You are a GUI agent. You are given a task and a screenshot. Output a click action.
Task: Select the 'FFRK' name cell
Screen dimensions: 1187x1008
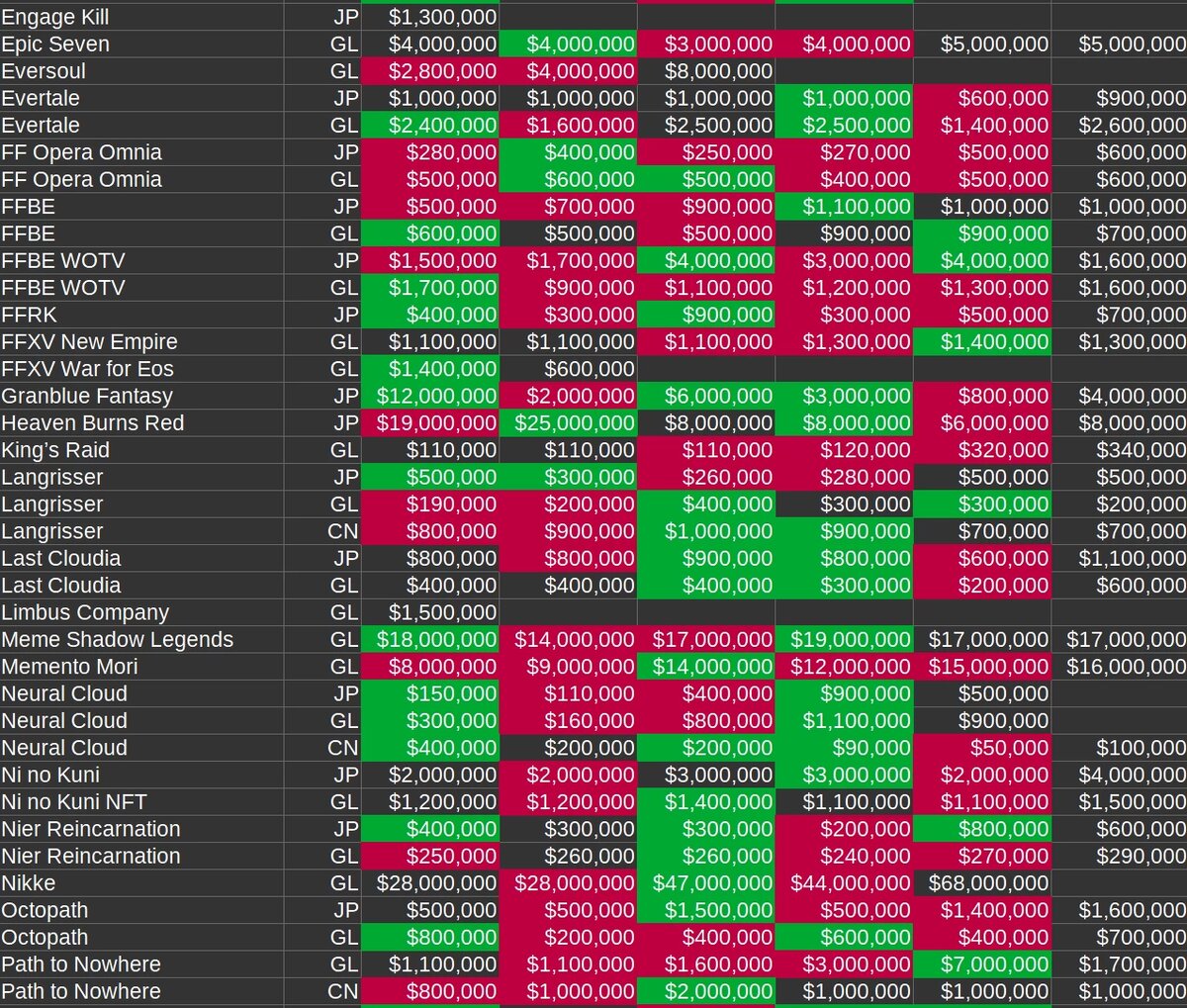[141, 315]
